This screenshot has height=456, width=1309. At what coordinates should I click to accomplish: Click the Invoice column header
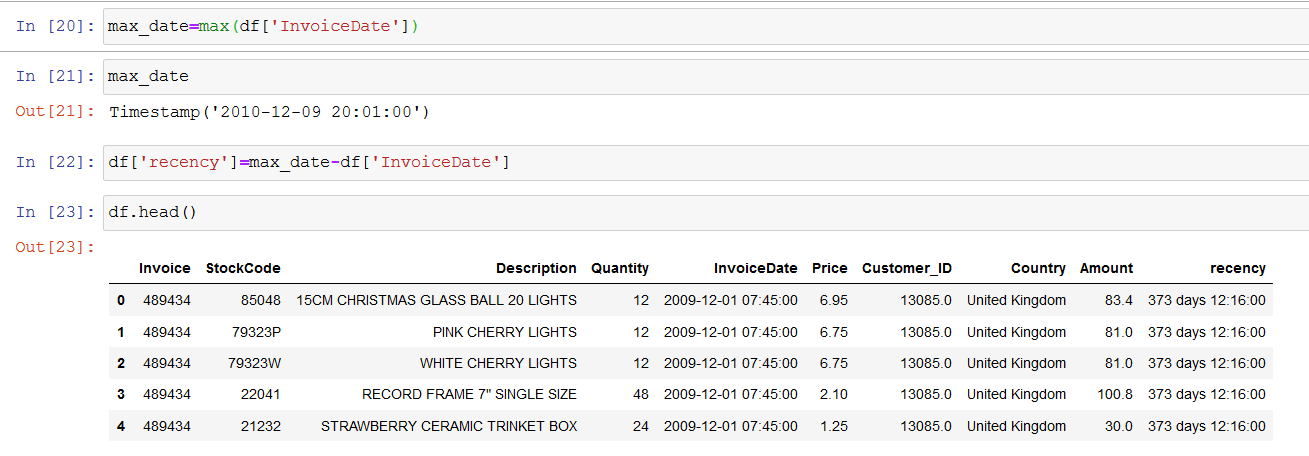[165, 268]
